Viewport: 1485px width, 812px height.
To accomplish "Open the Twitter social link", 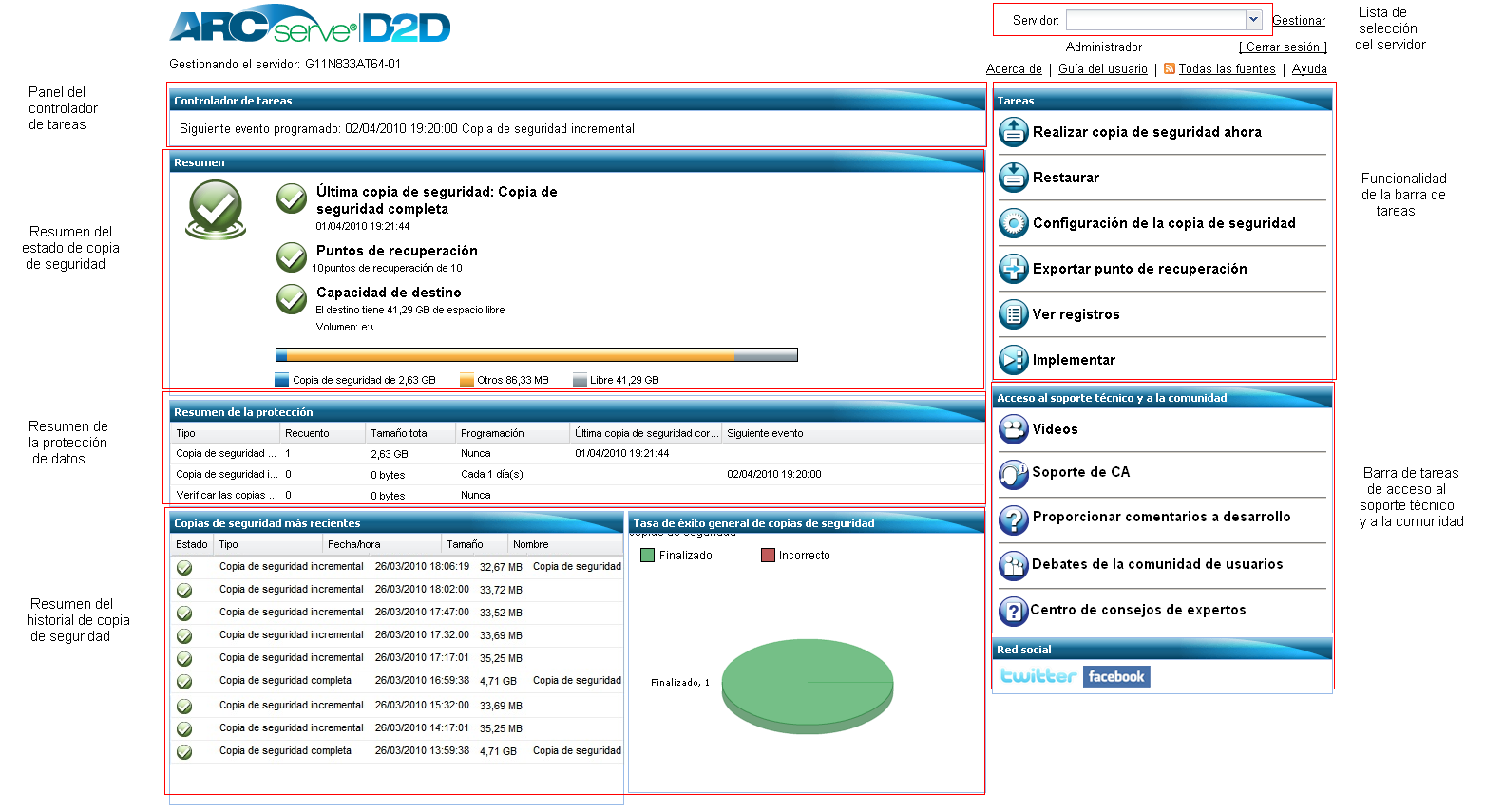I will [x=1038, y=676].
